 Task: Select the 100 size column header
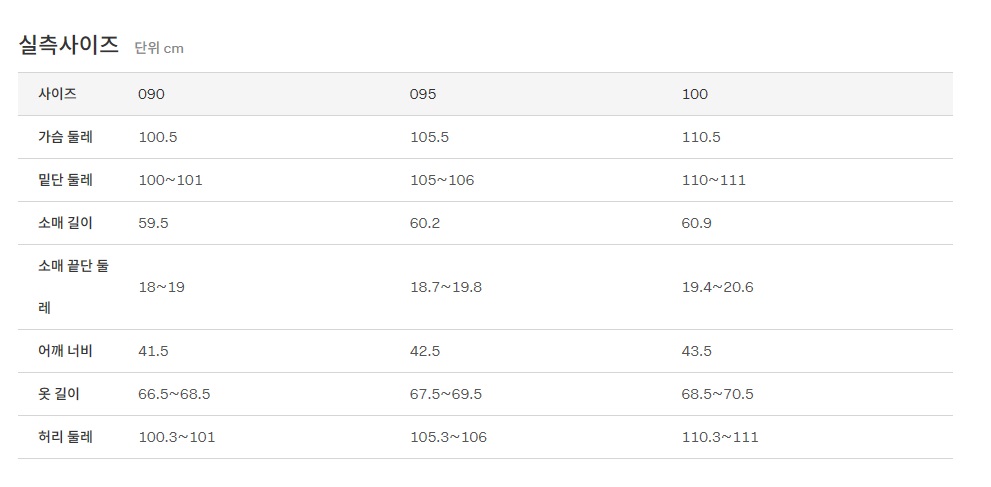tap(694, 94)
